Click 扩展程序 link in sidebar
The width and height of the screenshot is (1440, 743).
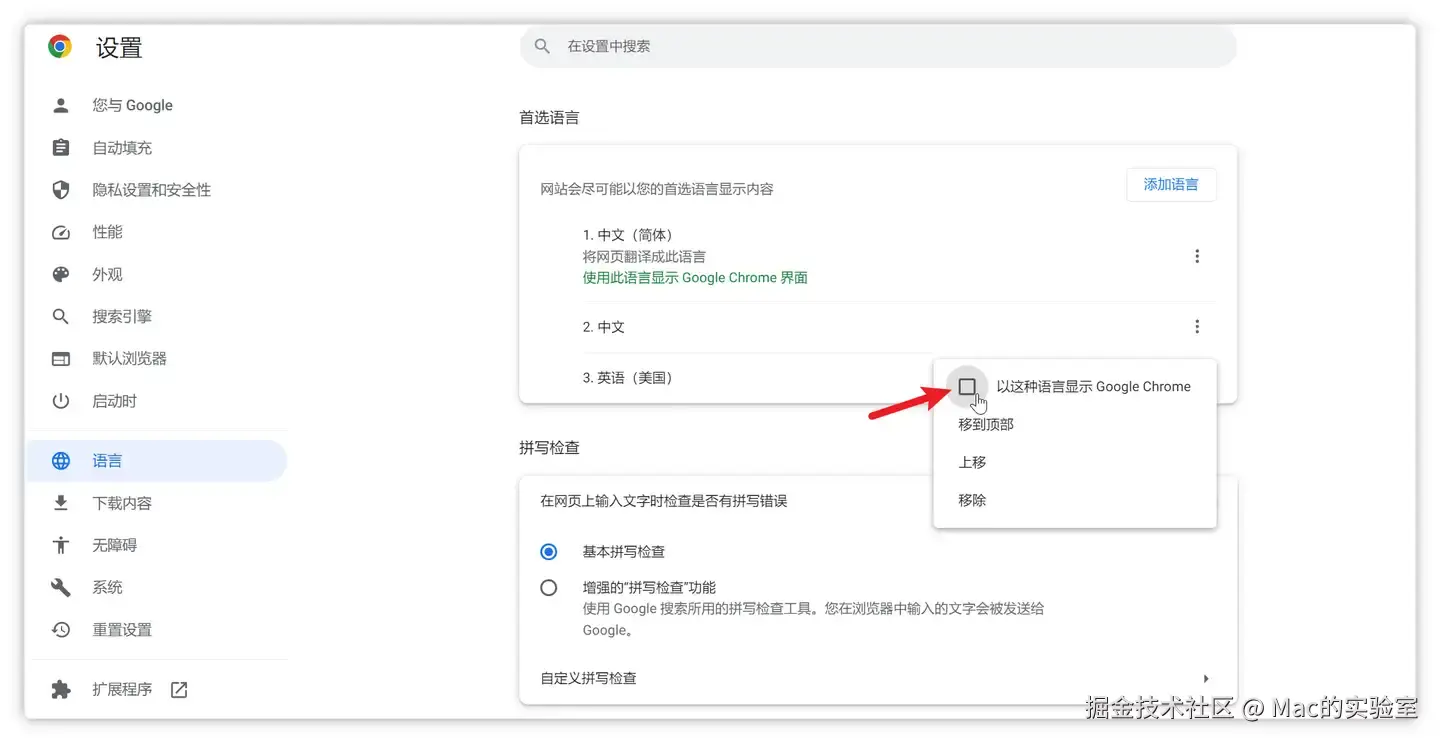coord(122,689)
